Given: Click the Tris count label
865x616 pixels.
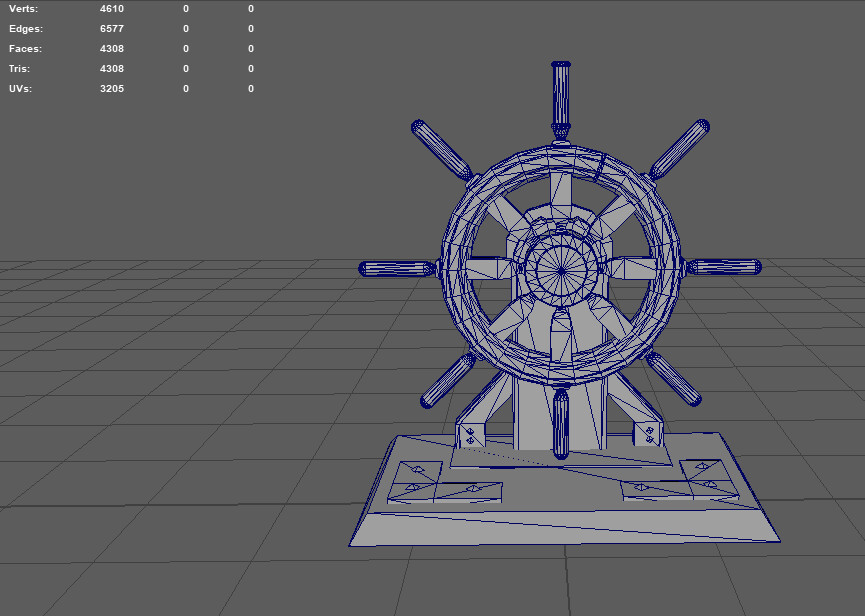Looking at the screenshot, I should pos(19,68).
